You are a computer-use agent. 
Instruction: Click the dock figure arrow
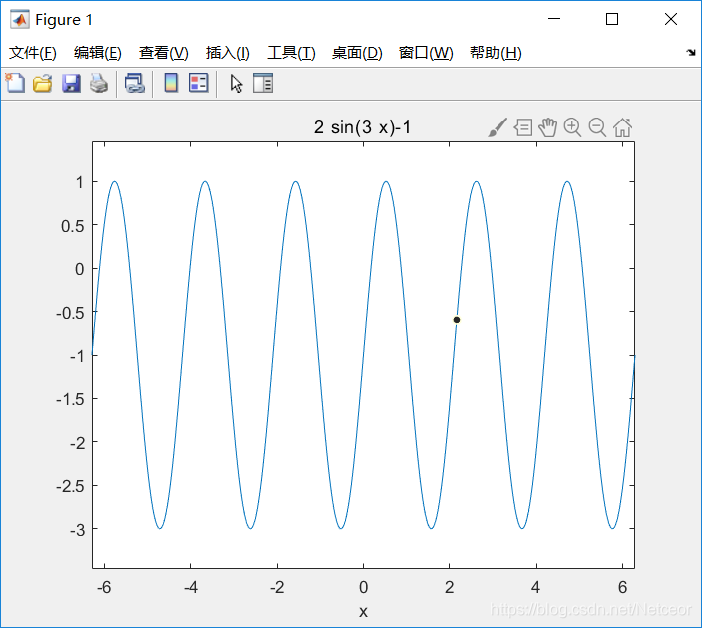pyautogui.click(x=691, y=53)
